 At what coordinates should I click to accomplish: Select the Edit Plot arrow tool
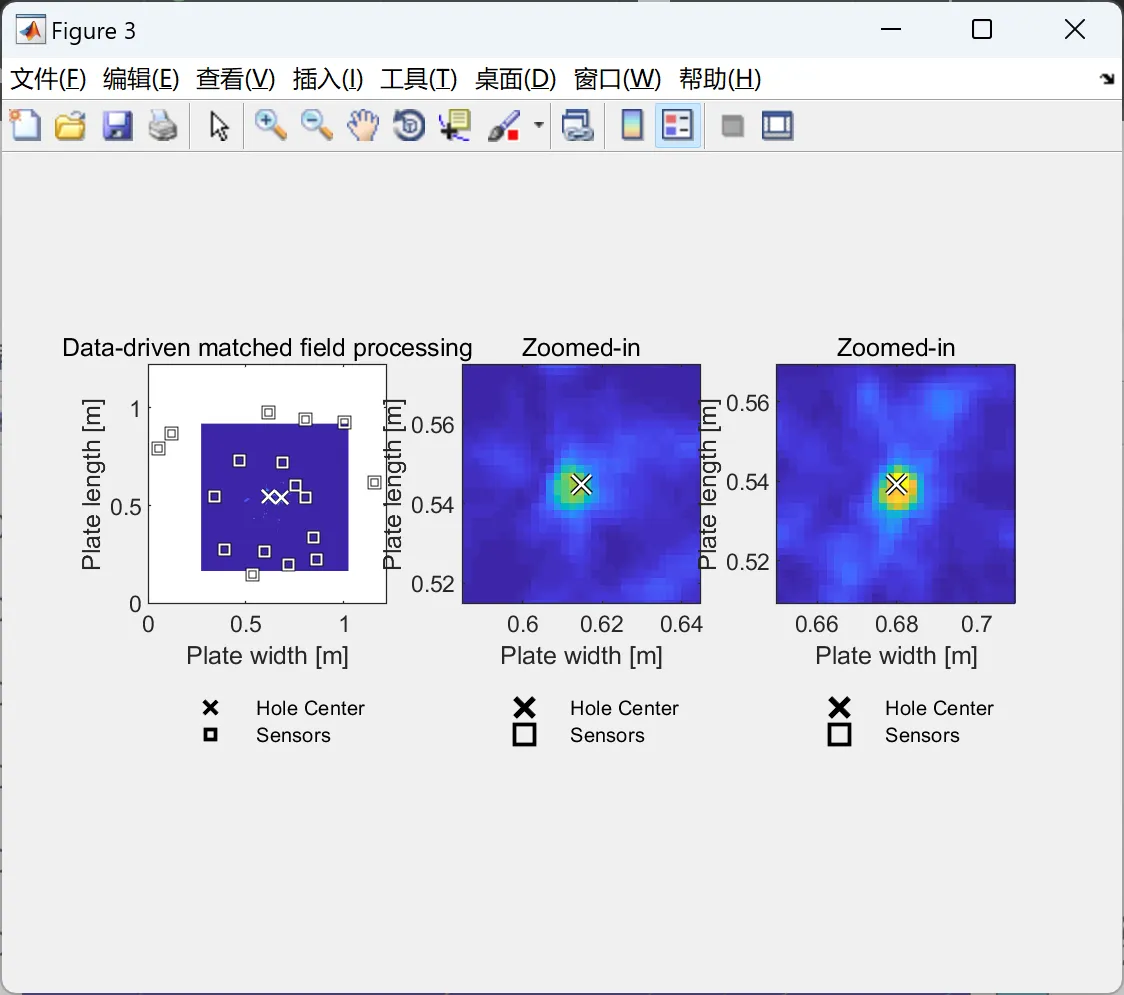click(219, 126)
